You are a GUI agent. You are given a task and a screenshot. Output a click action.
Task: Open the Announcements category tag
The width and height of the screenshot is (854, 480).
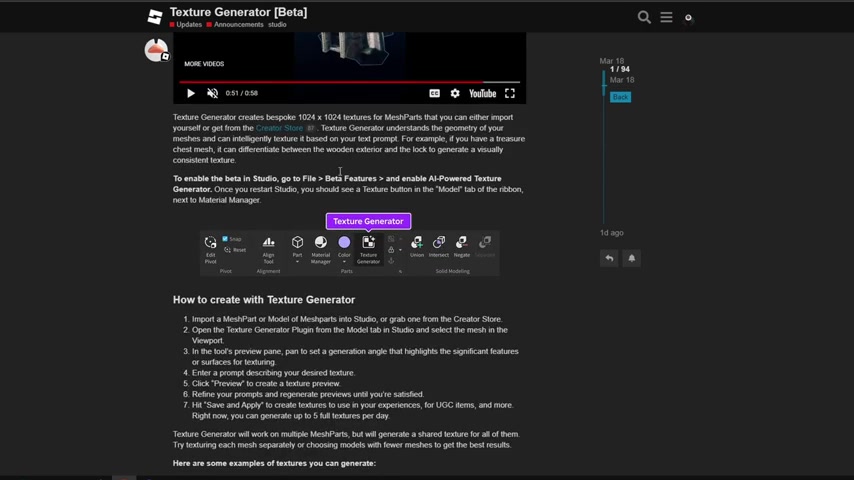coord(235,25)
